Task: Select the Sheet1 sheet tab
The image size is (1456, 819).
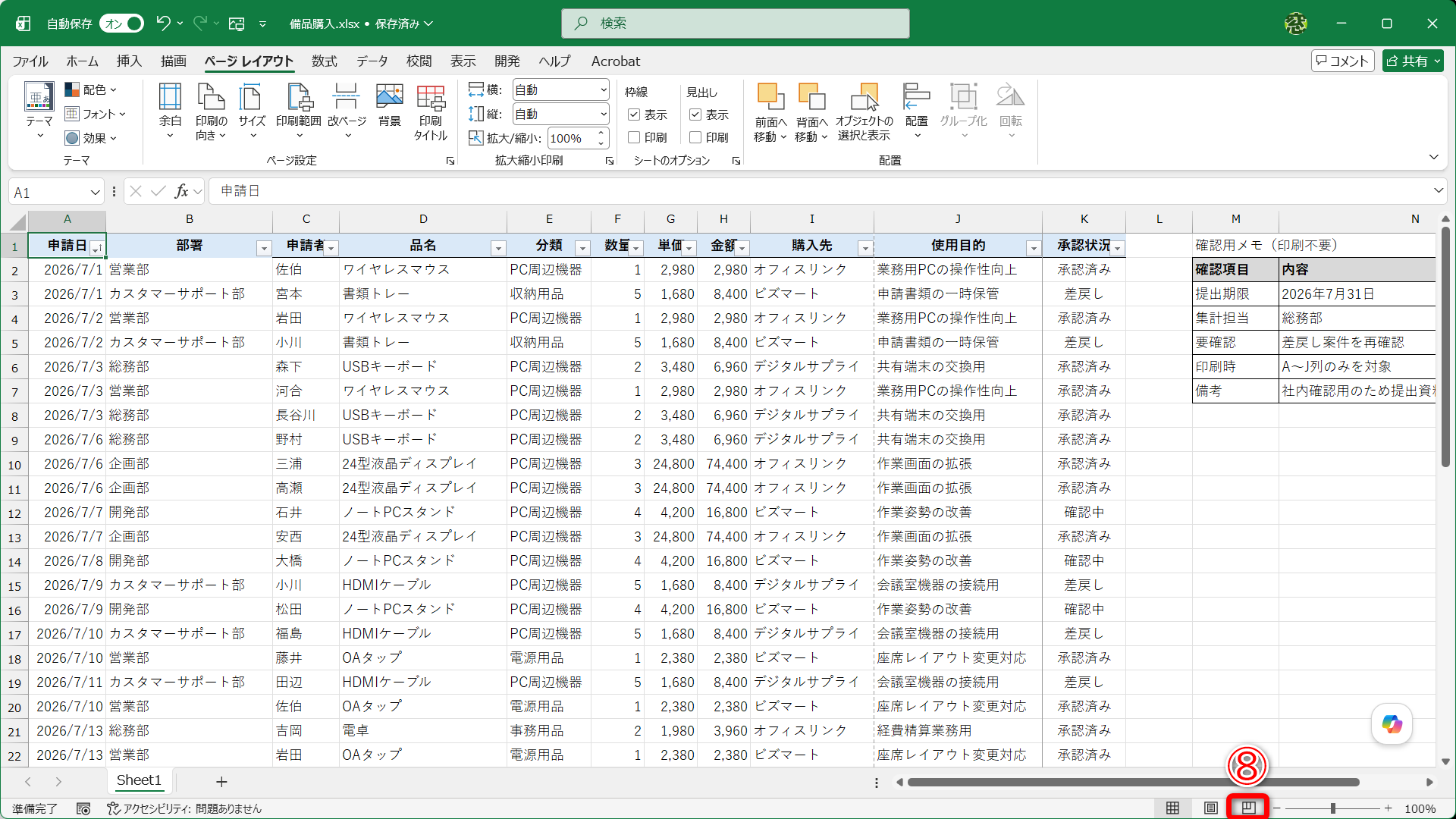Action: pyautogui.click(x=139, y=780)
